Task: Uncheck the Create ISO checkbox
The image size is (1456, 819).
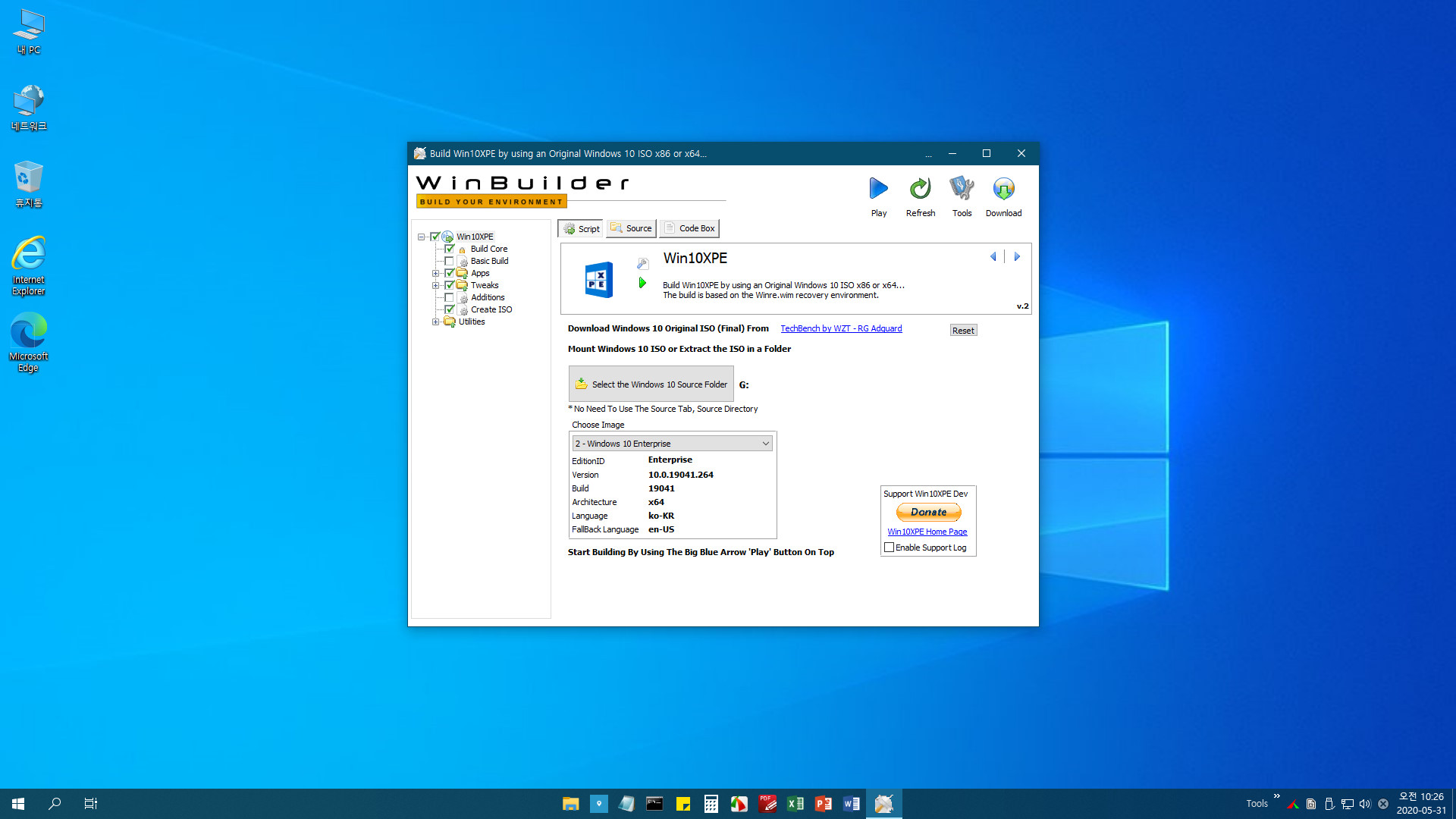Action: [x=449, y=309]
